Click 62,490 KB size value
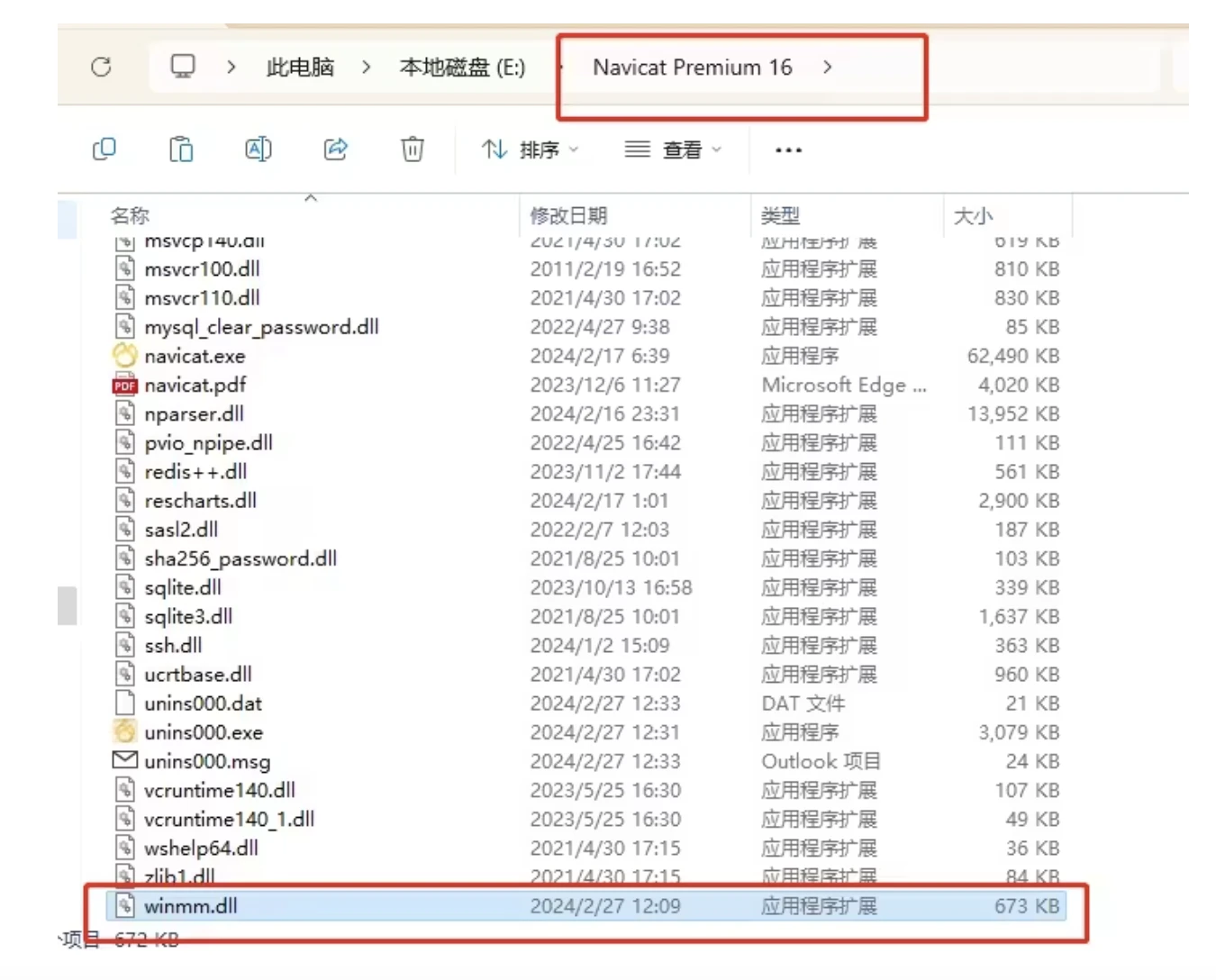The height and width of the screenshot is (980, 1216). (x=1013, y=356)
